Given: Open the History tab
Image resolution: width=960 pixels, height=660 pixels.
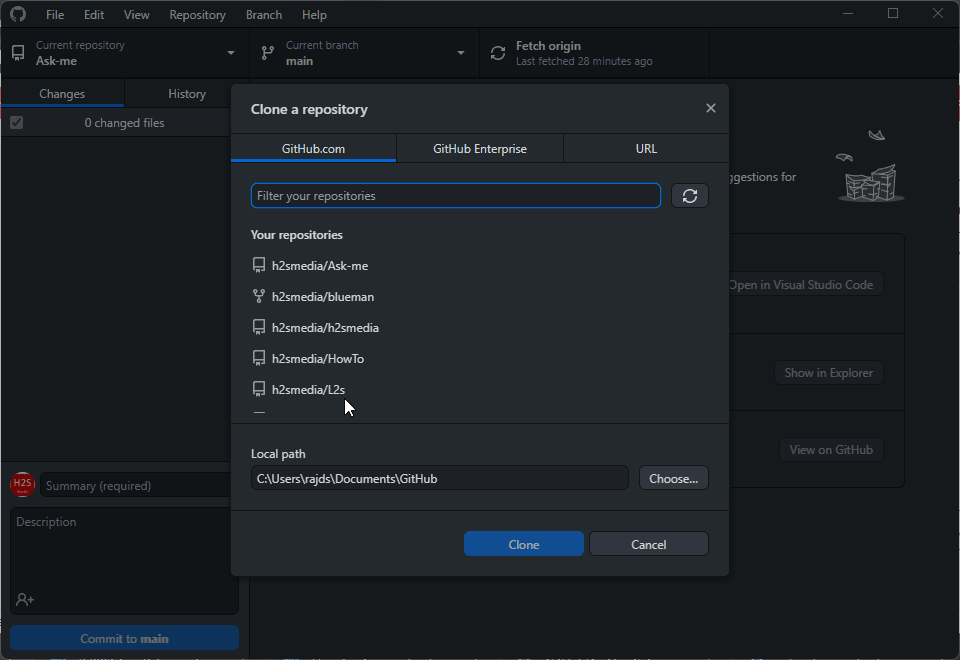Looking at the screenshot, I should 186,93.
